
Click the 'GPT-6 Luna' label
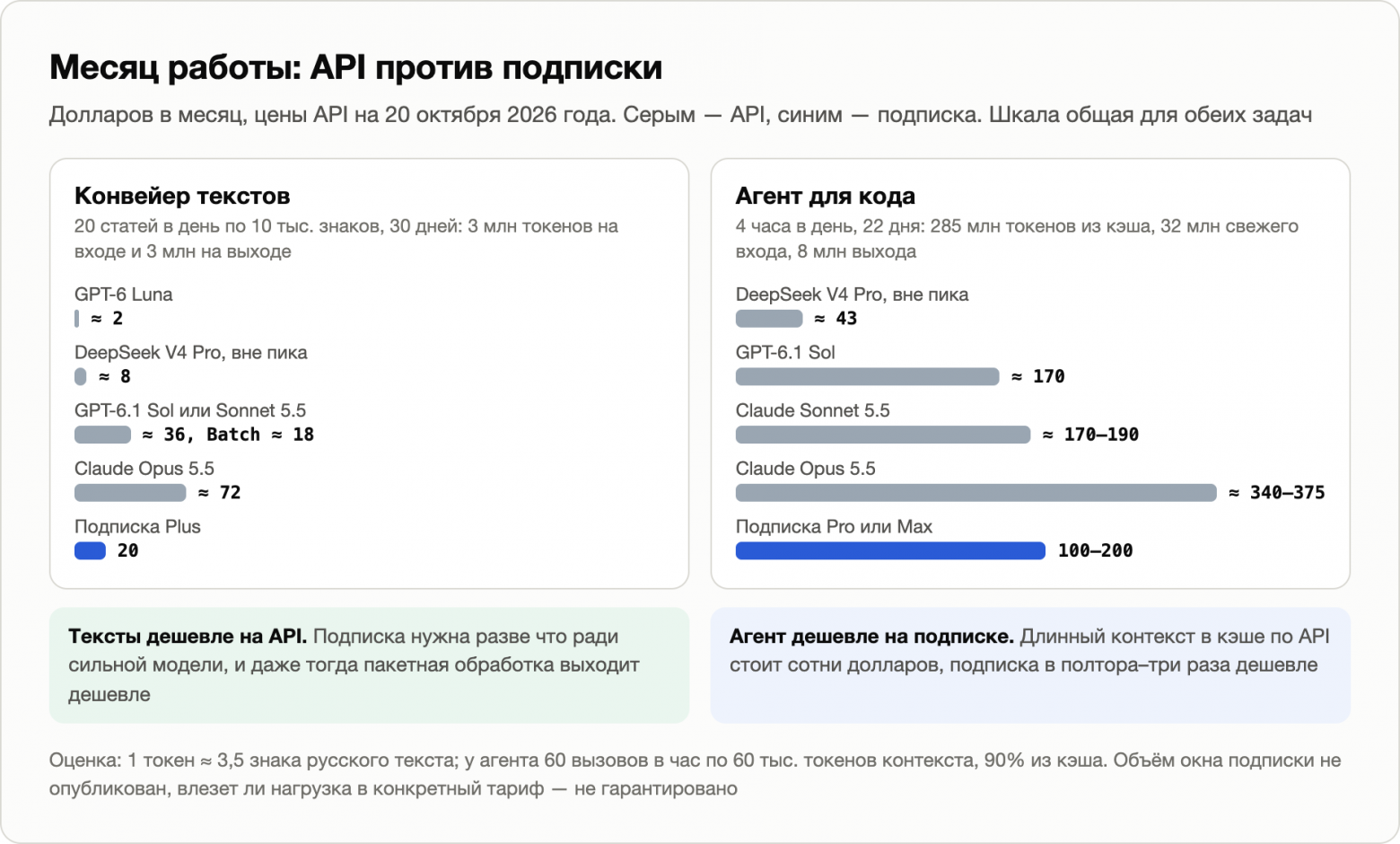coord(124,295)
